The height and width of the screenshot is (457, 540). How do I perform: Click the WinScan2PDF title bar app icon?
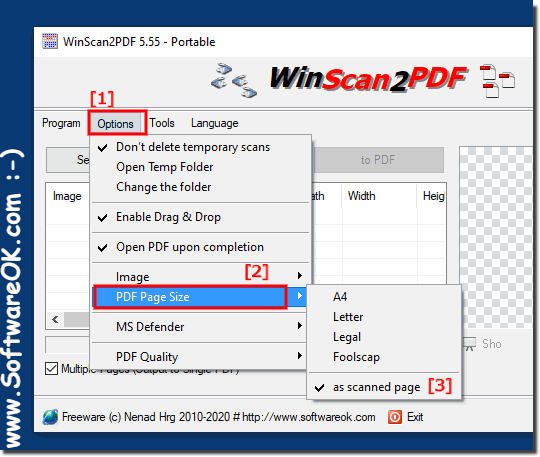(x=50, y=41)
